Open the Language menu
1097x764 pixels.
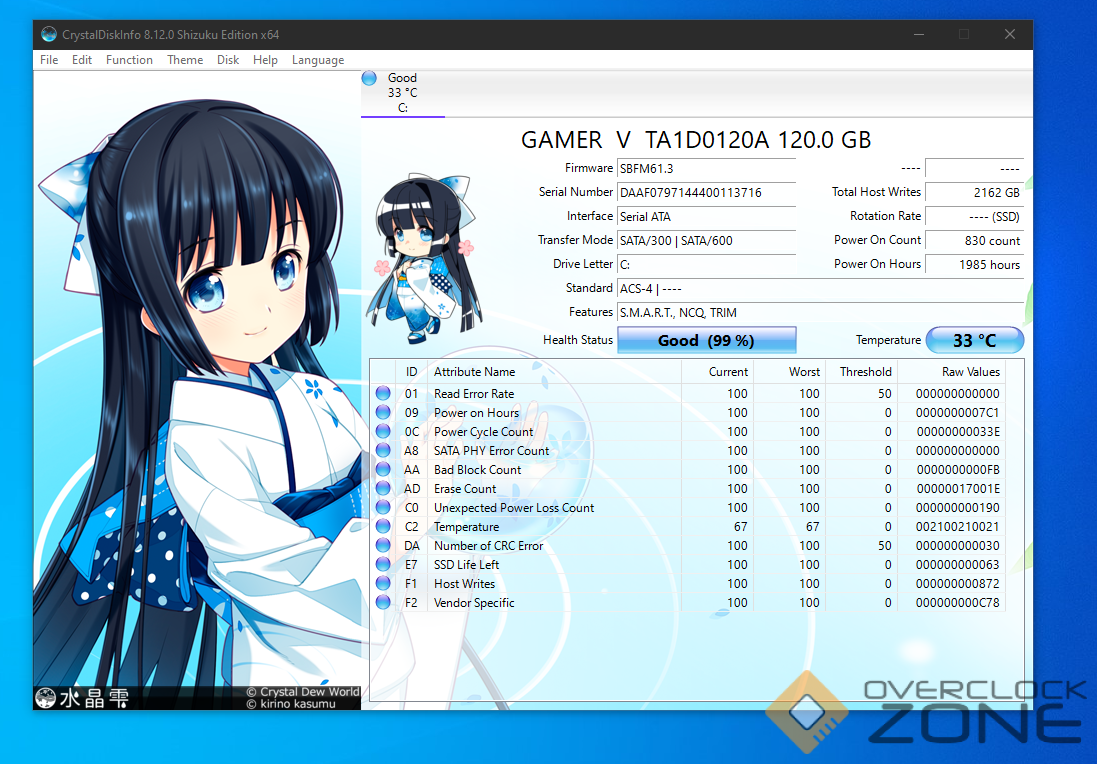[x=317, y=60]
